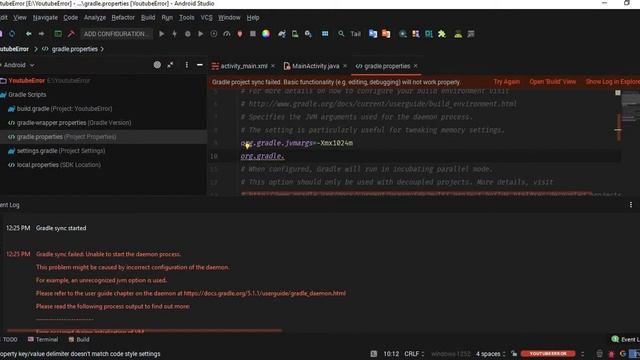Open the Analyze menu
This screenshot has width=640, height=360.
95,18
